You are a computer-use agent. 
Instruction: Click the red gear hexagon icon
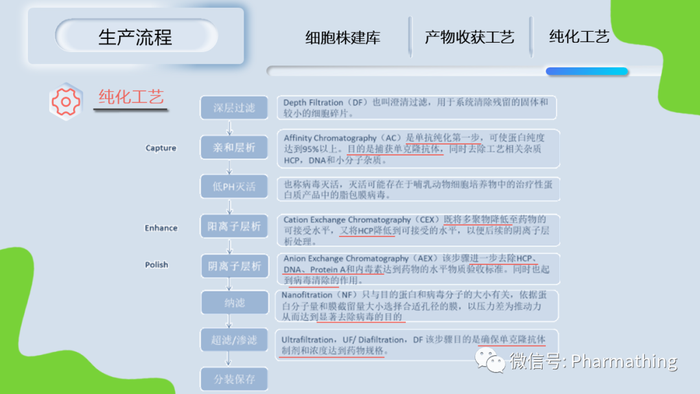(x=66, y=102)
